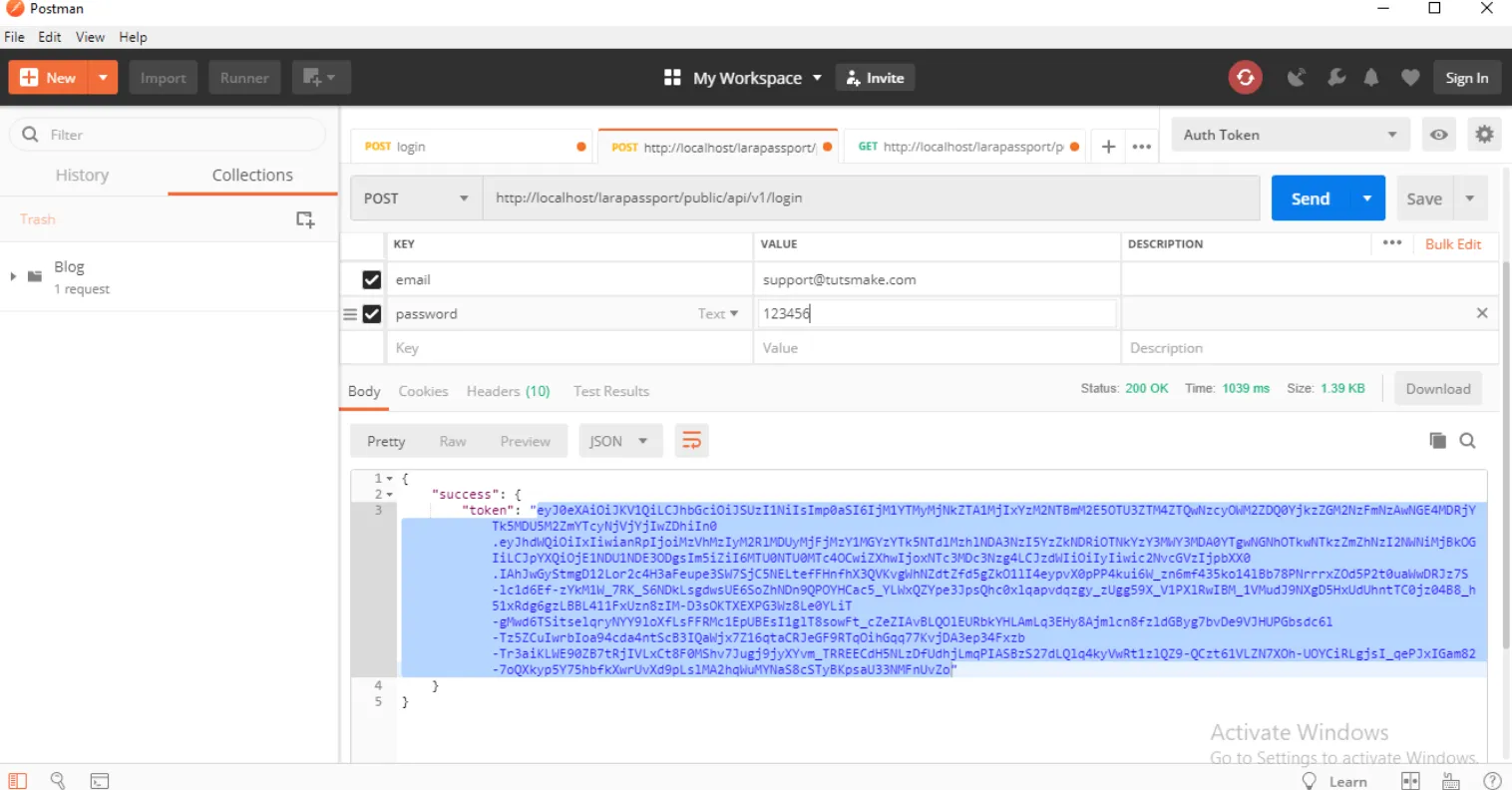
Task: Click the Import button
Action: tap(164, 78)
